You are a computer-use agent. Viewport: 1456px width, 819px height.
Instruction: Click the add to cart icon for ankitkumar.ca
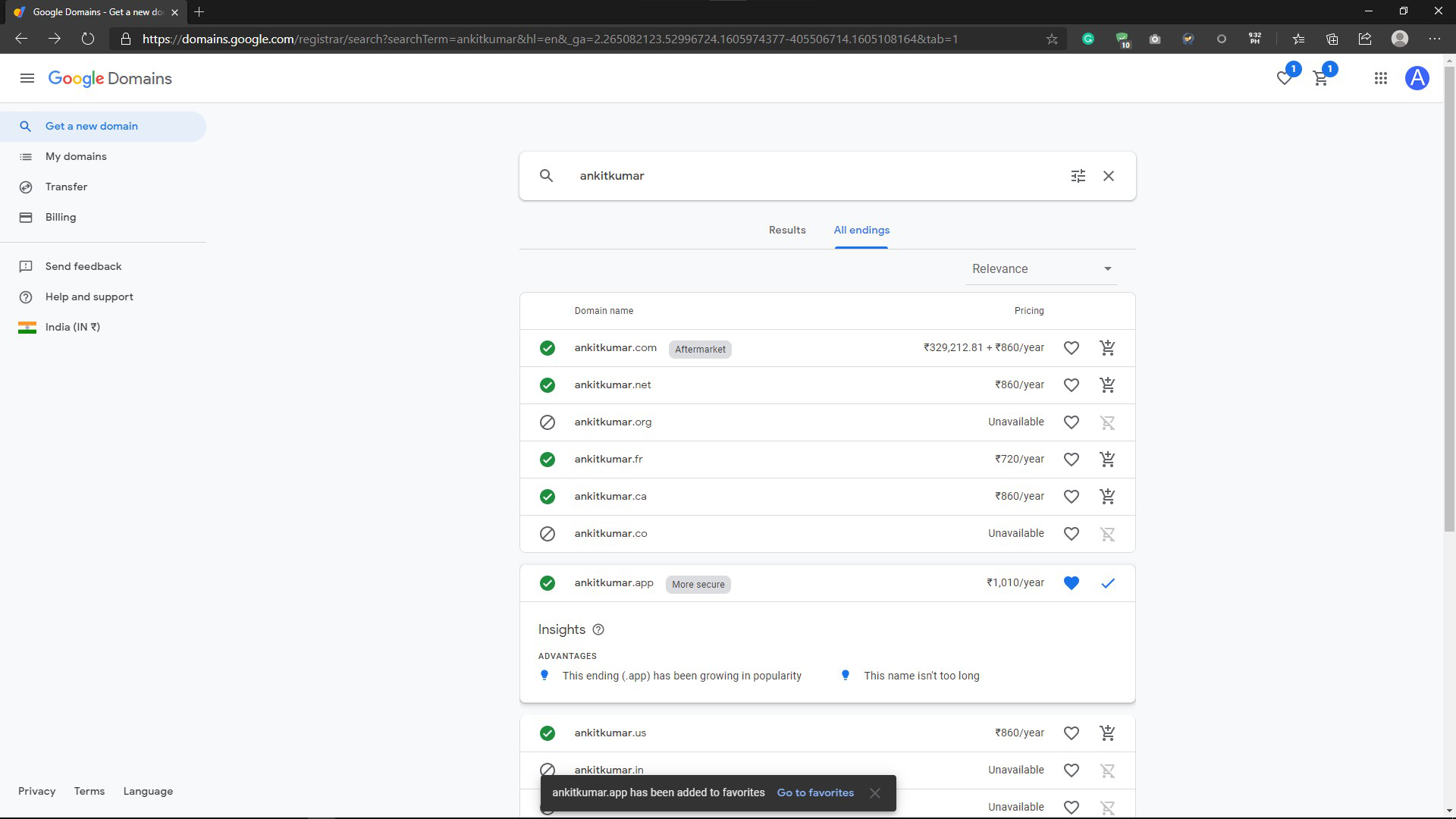[x=1108, y=496]
